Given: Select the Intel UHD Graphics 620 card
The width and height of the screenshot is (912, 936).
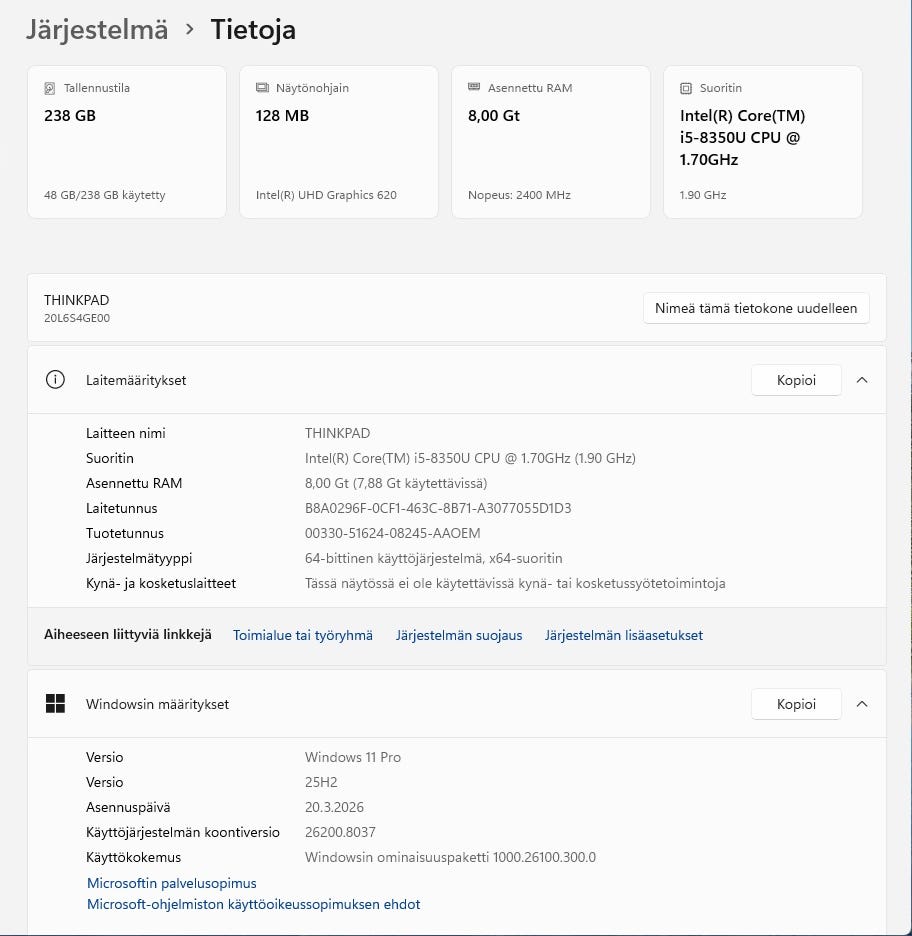Looking at the screenshot, I should (x=338, y=141).
